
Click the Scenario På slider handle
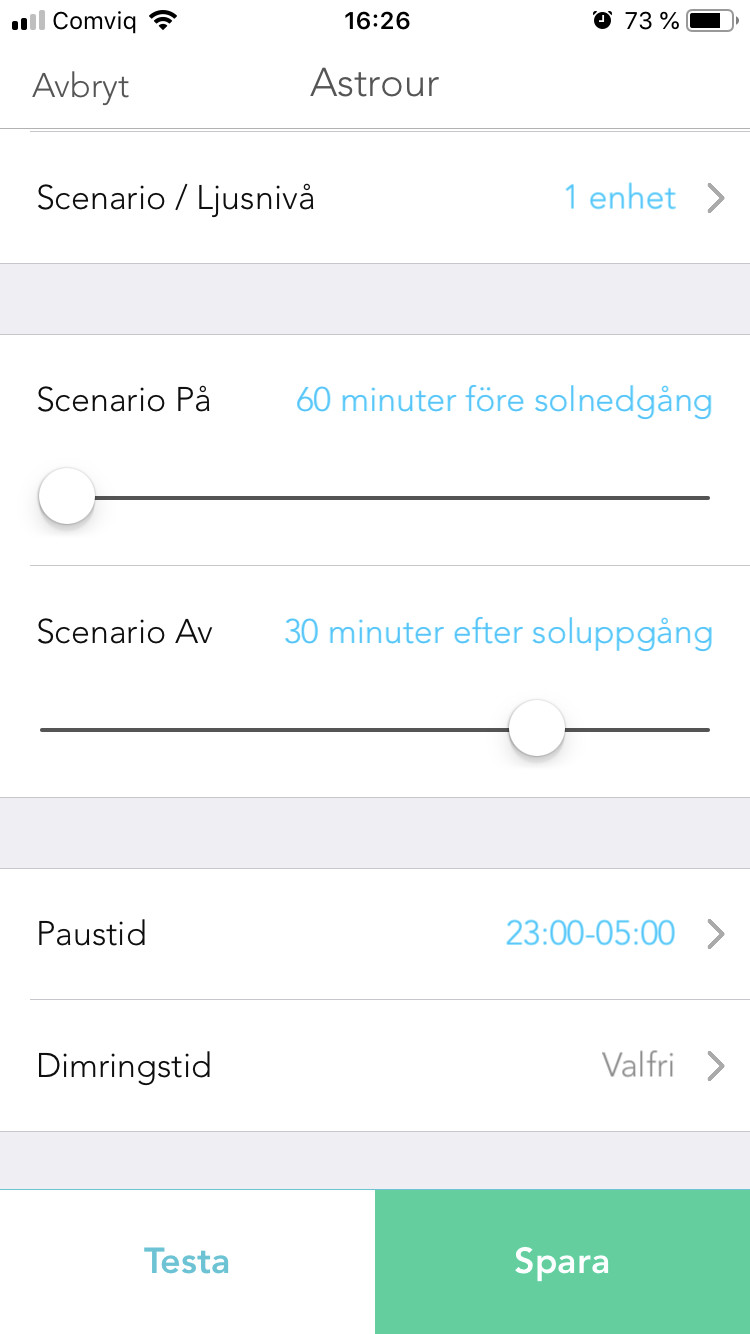[67, 496]
